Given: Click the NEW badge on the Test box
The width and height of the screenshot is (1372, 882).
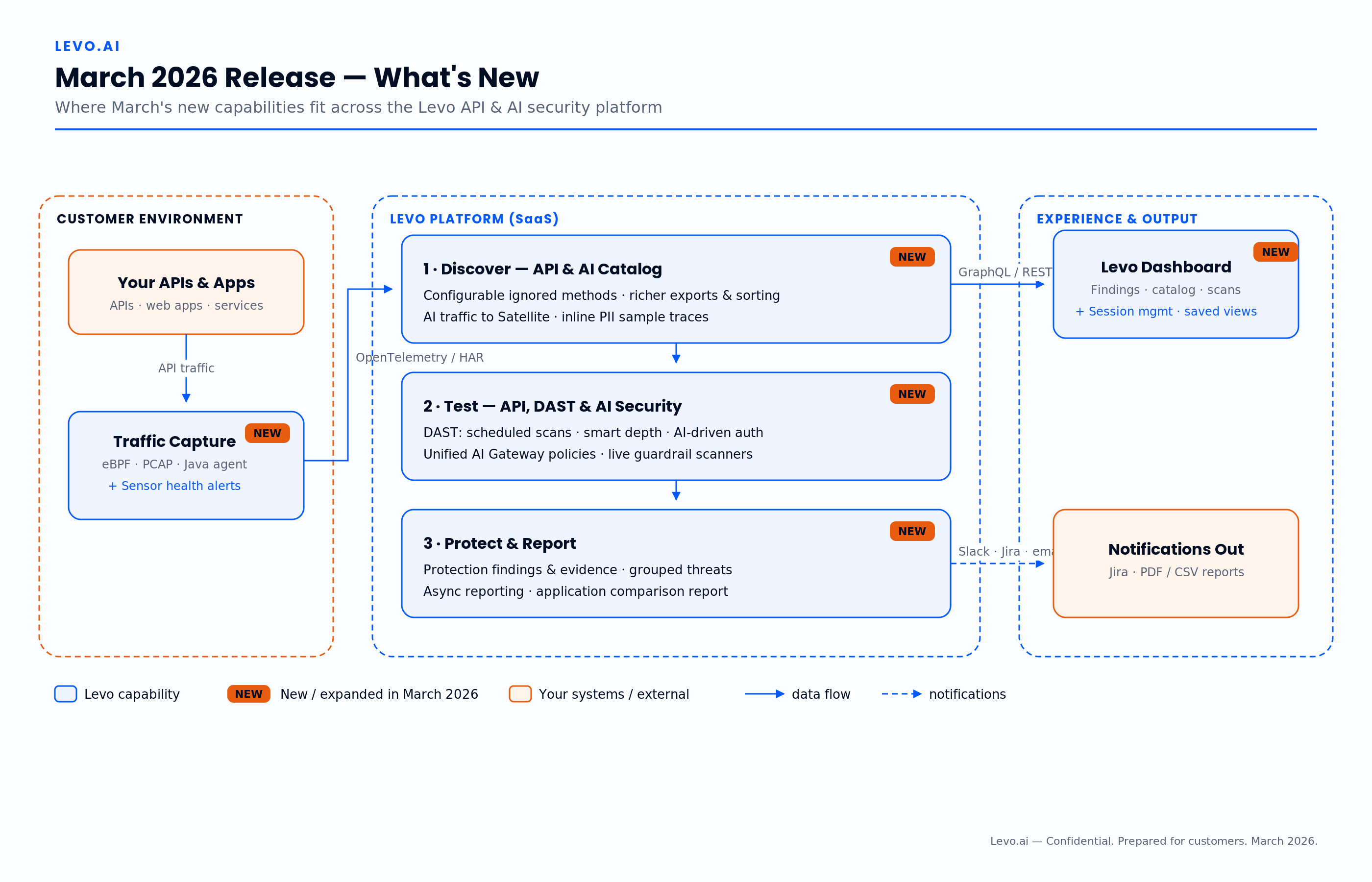Looking at the screenshot, I should [x=912, y=394].
